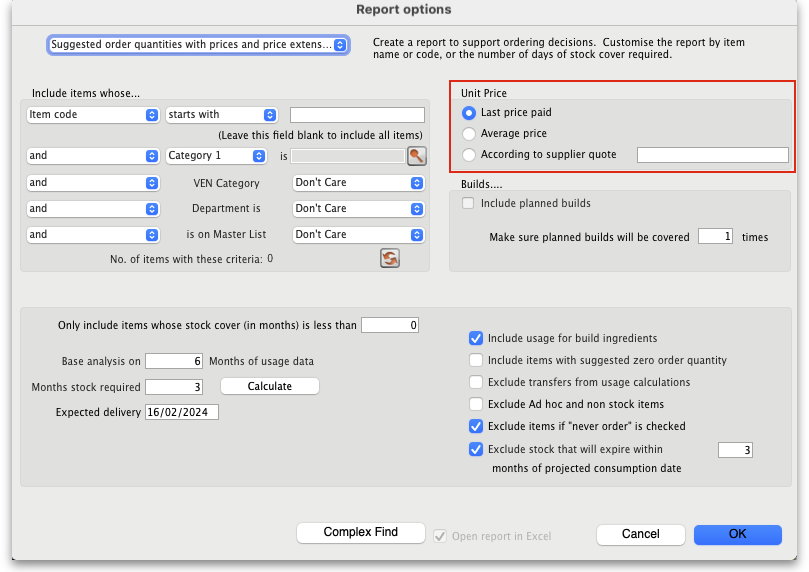This screenshot has height=572, width=809.
Task: Uncheck Exclude items if never order is checked
Action: tap(476, 426)
